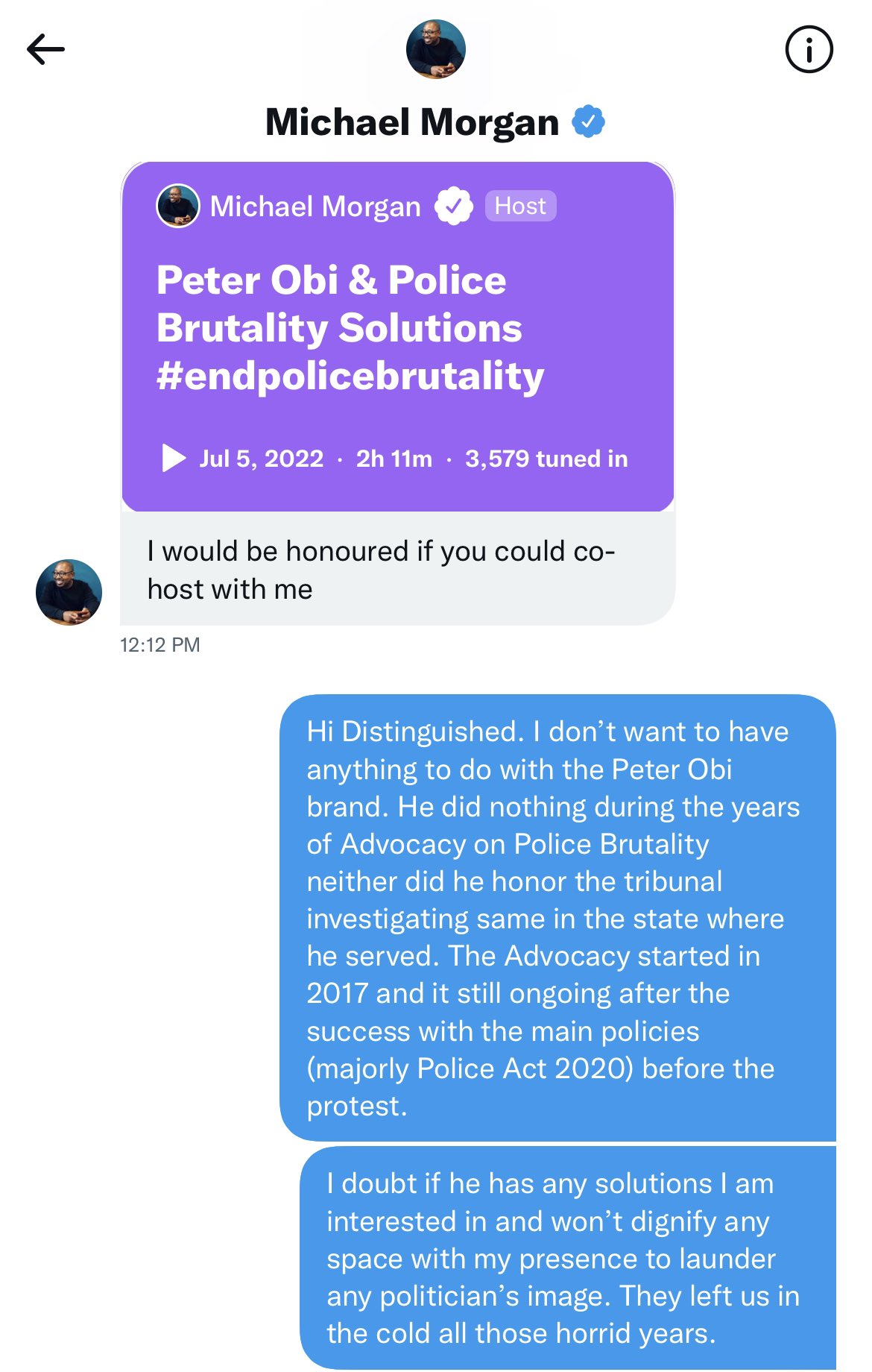Viewport: 872px width, 1372px height.
Task: Tap the blue verified badge beside the header name
Action: tap(588, 122)
